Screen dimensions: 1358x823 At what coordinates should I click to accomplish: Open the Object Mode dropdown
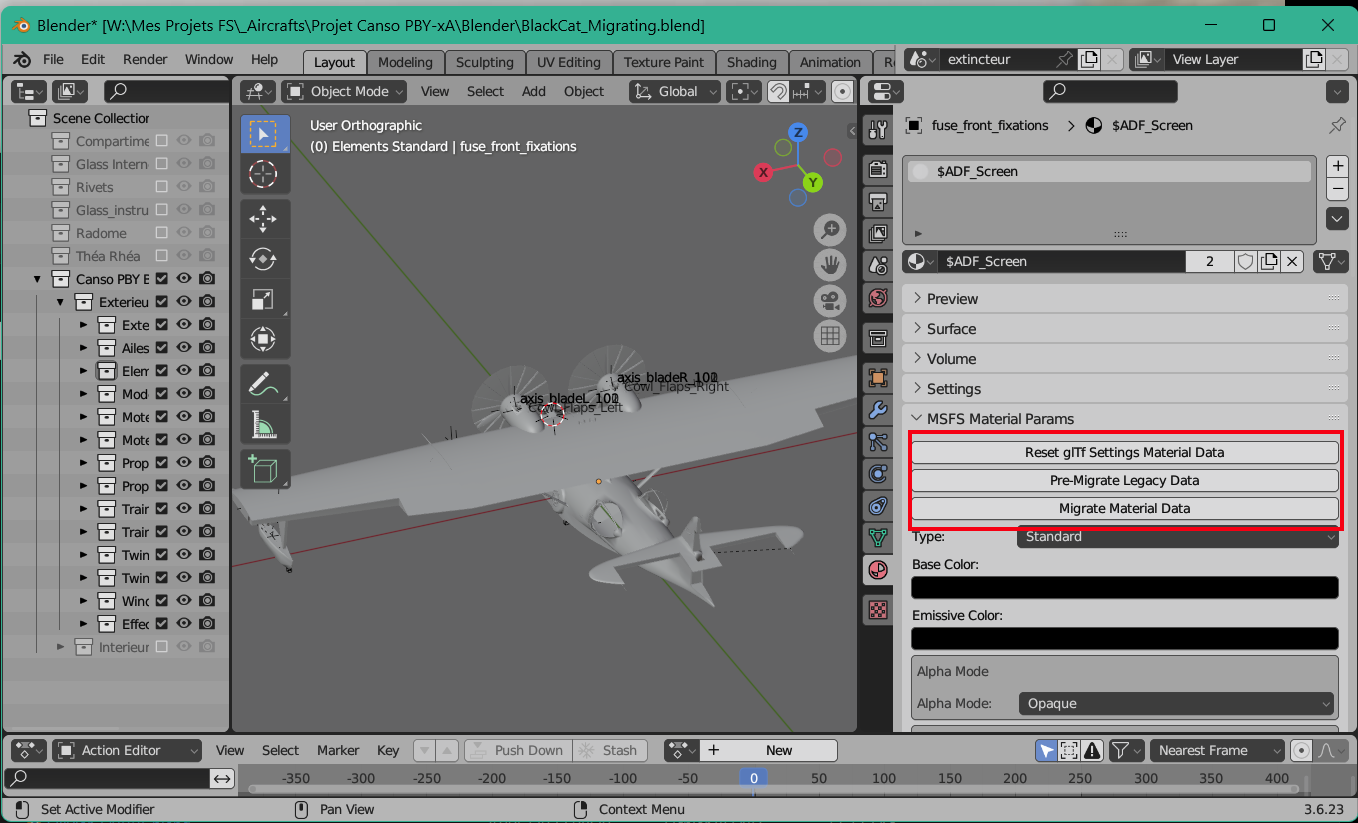click(345, 91)
